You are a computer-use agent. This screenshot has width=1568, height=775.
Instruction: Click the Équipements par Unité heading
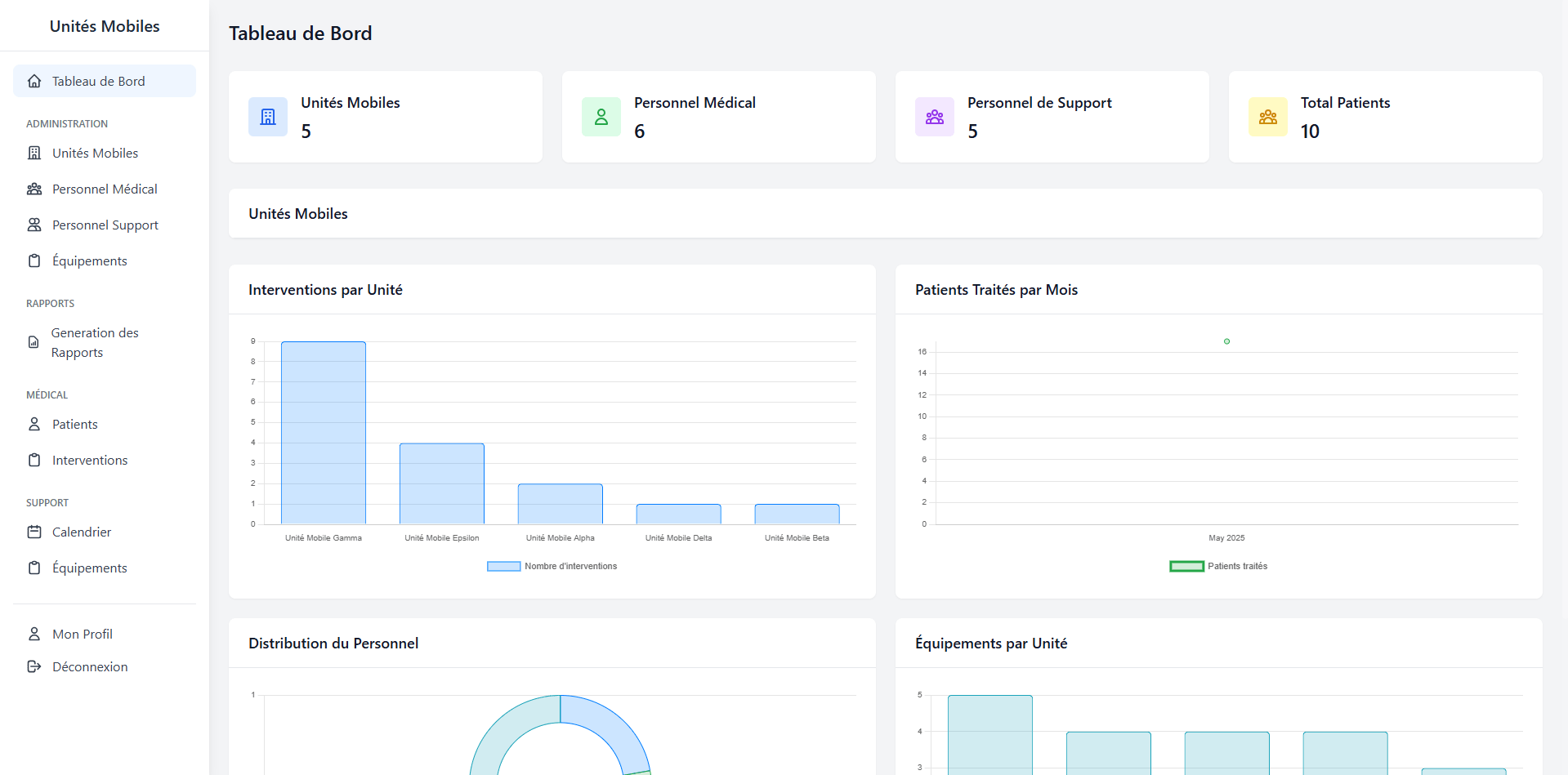(991, 644)
